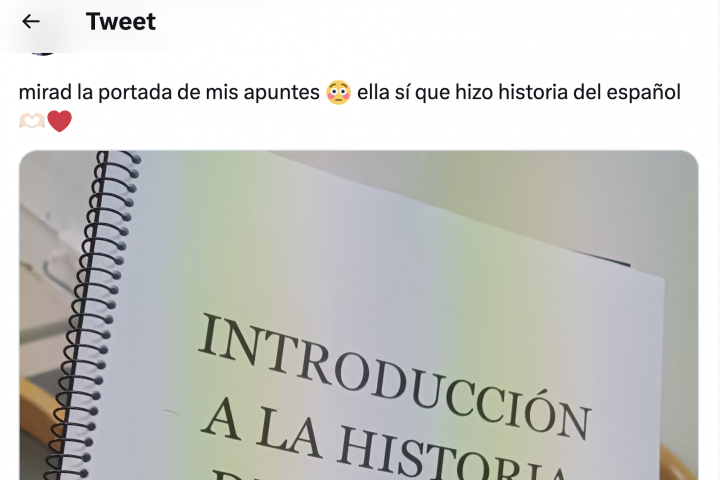Click the white space below the emojis
This screenshot has height=480, width=720.
(x=358, y=141)
